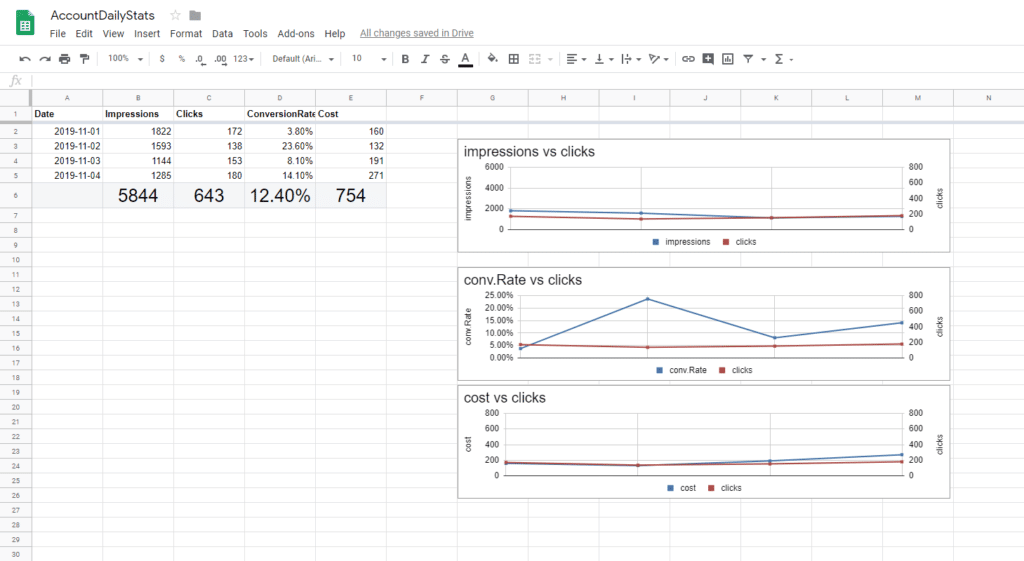Expand the filter views dropdown arrow
Image resolution: width=1024 pixels, height=561 pixels.
[x=763, y=59]
